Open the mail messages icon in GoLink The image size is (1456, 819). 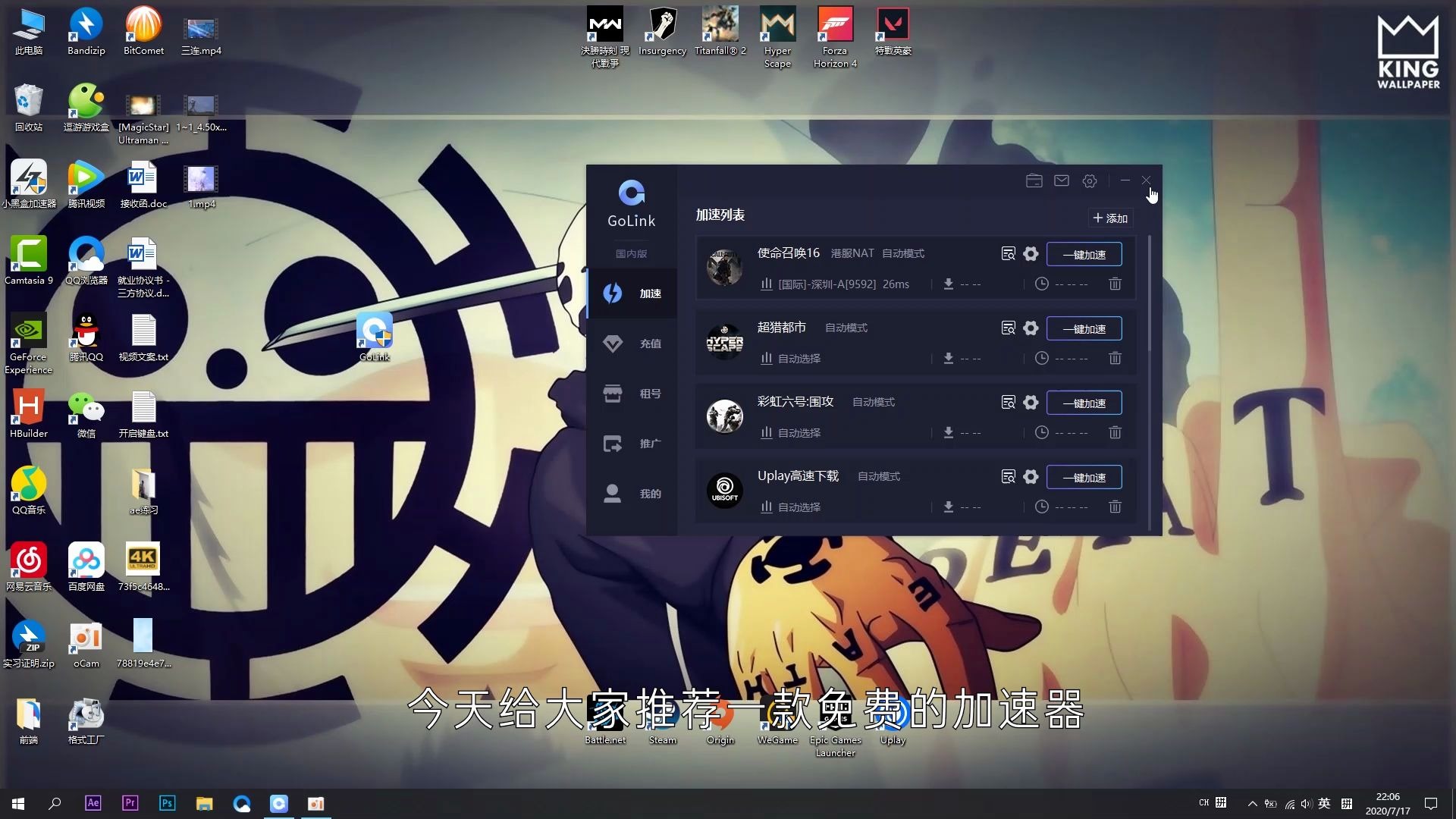1062,180
